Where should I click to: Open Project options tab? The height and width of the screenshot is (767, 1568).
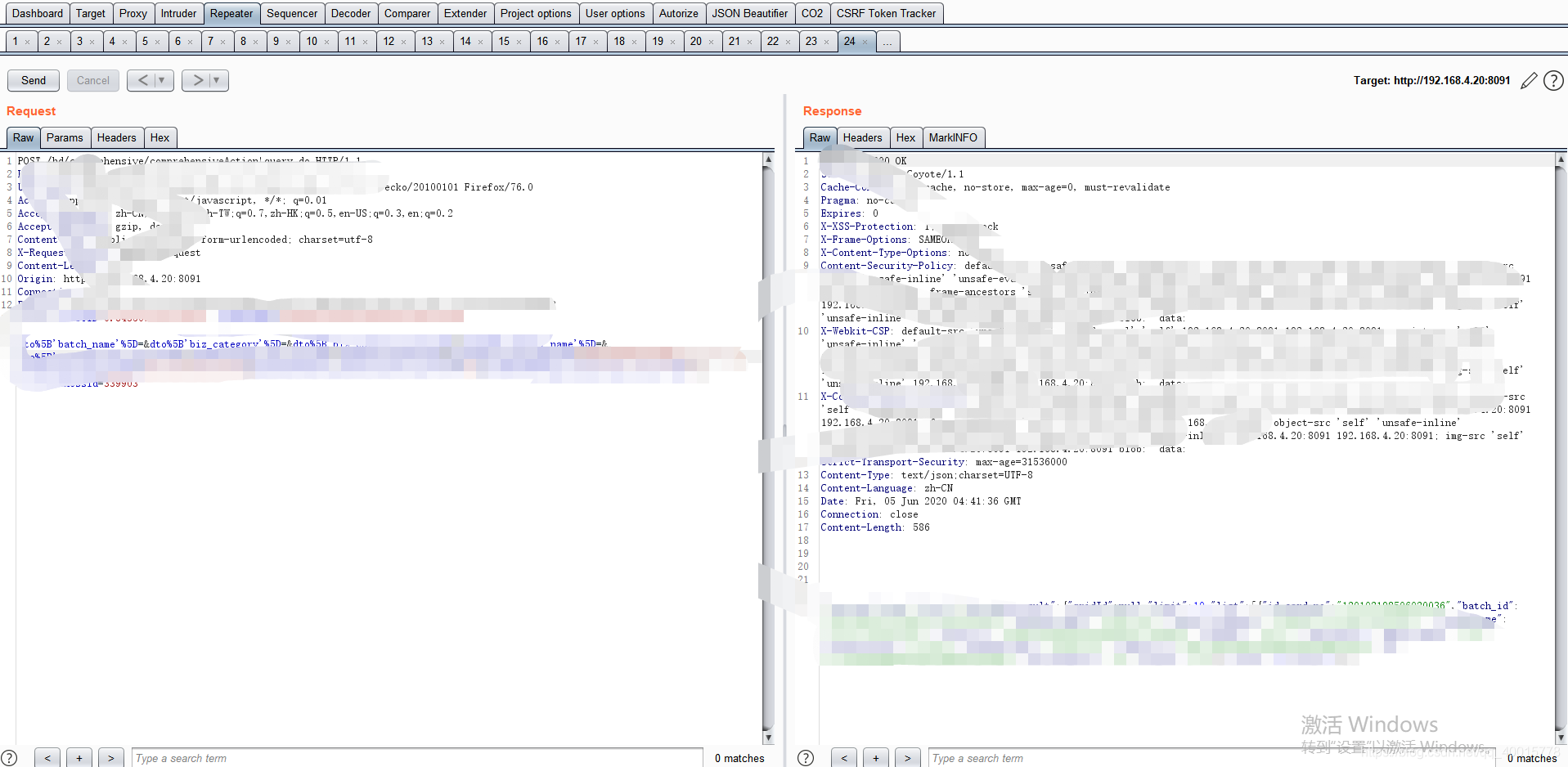[x=536, y=13]
